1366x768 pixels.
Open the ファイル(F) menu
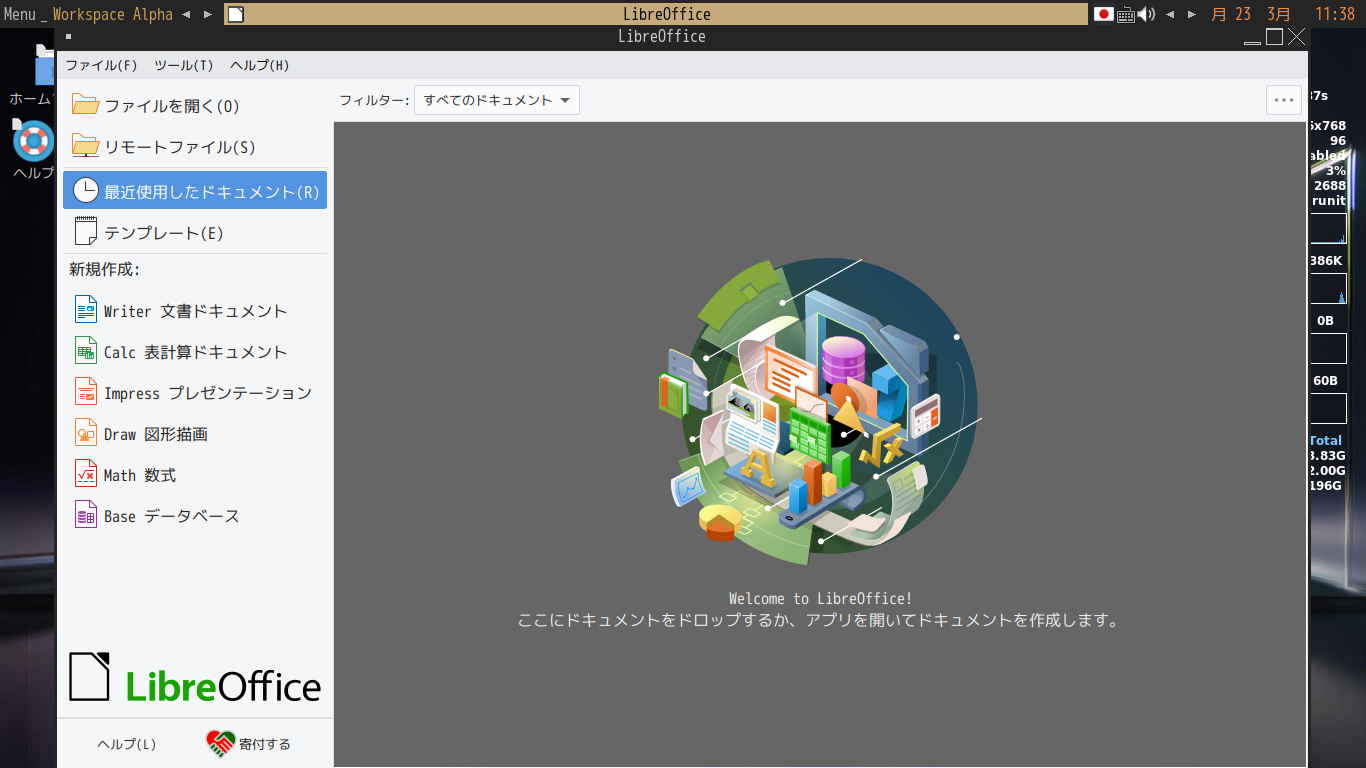click(101, 65)
